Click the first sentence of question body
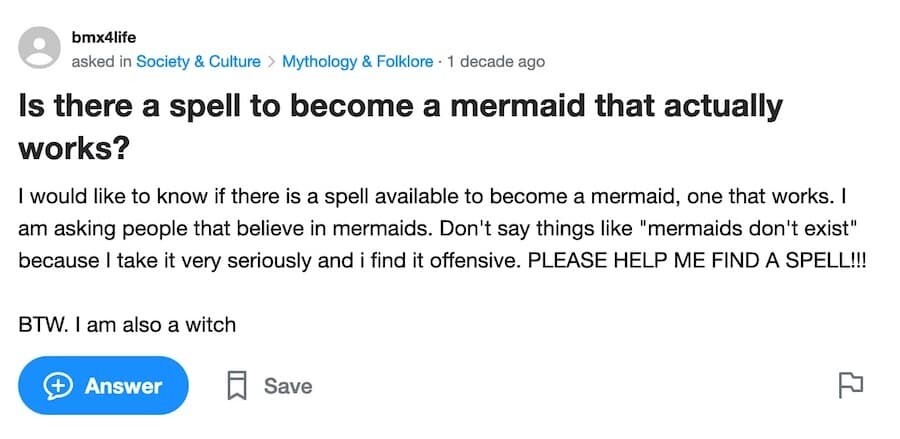The image size is (900, 439). [426, 197]
